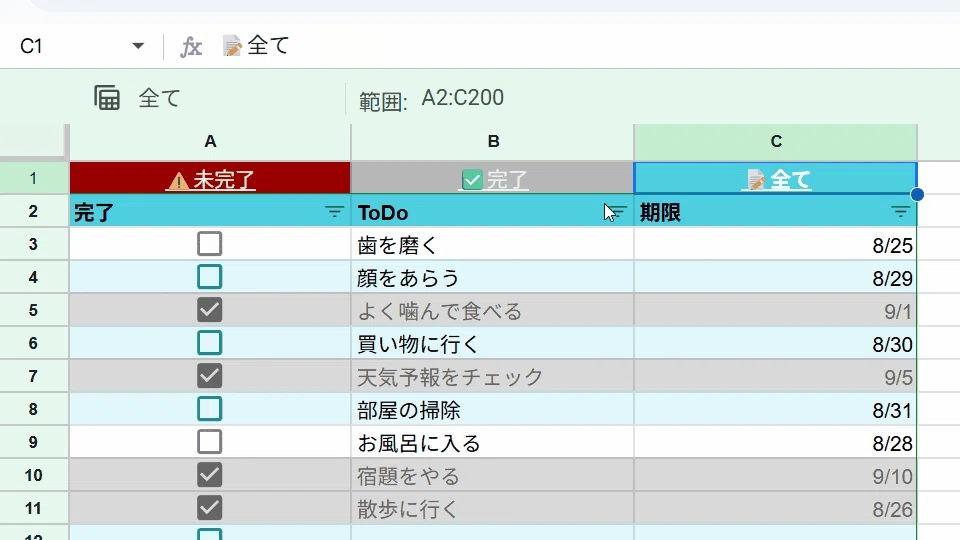This screenshot has width=960, height=540.
Task: Select column A header
Action: pos(210,141)
